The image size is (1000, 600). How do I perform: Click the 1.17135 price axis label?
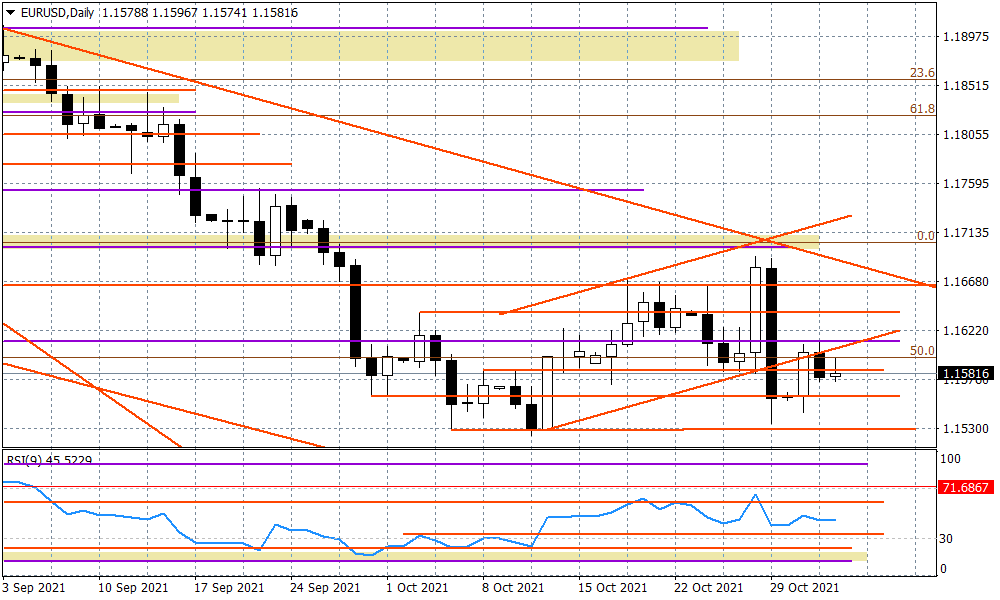click(x=966, y=233)
